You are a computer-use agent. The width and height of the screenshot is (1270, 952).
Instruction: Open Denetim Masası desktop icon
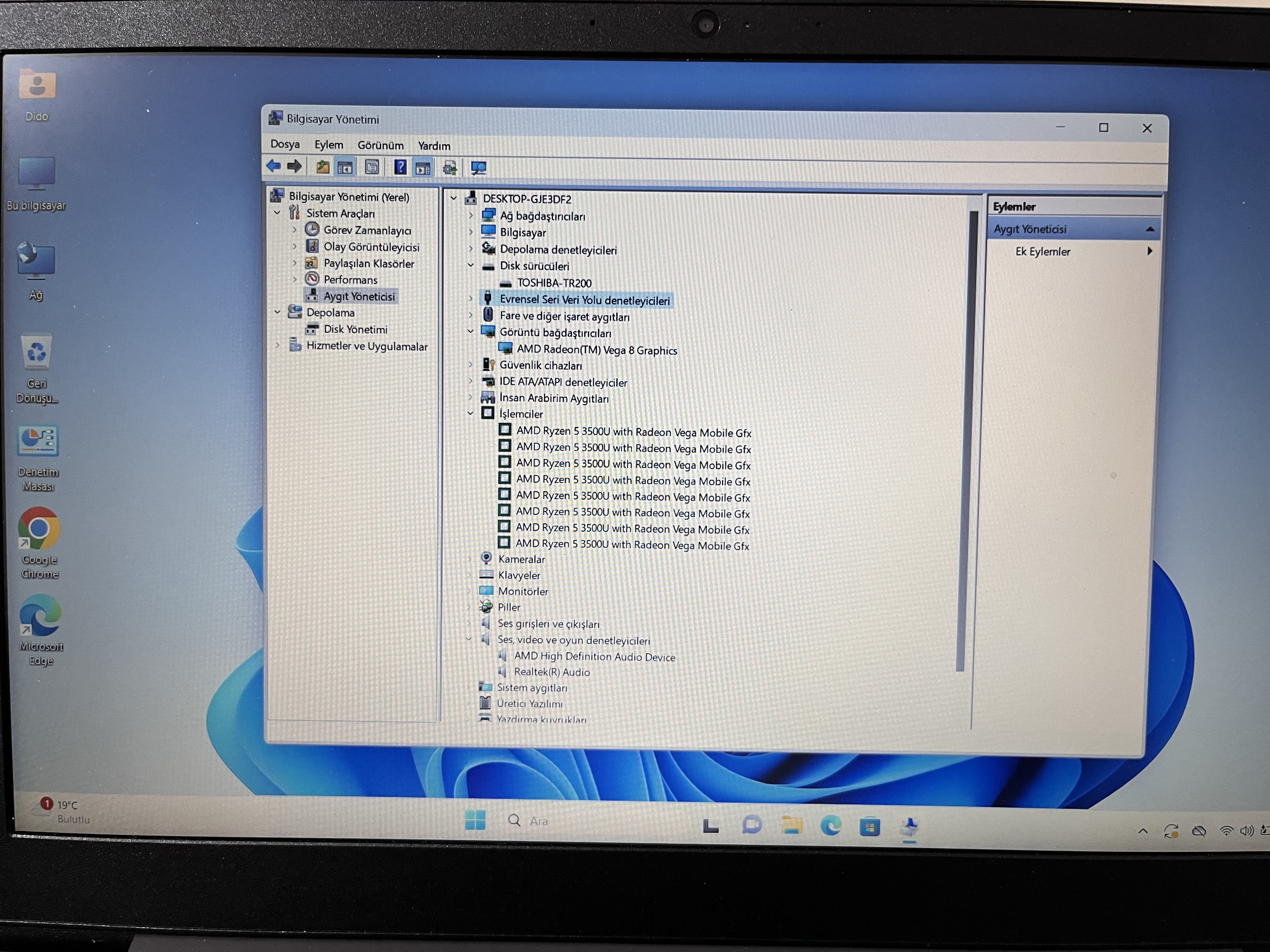pyautogui.click(x=38, y=458)
